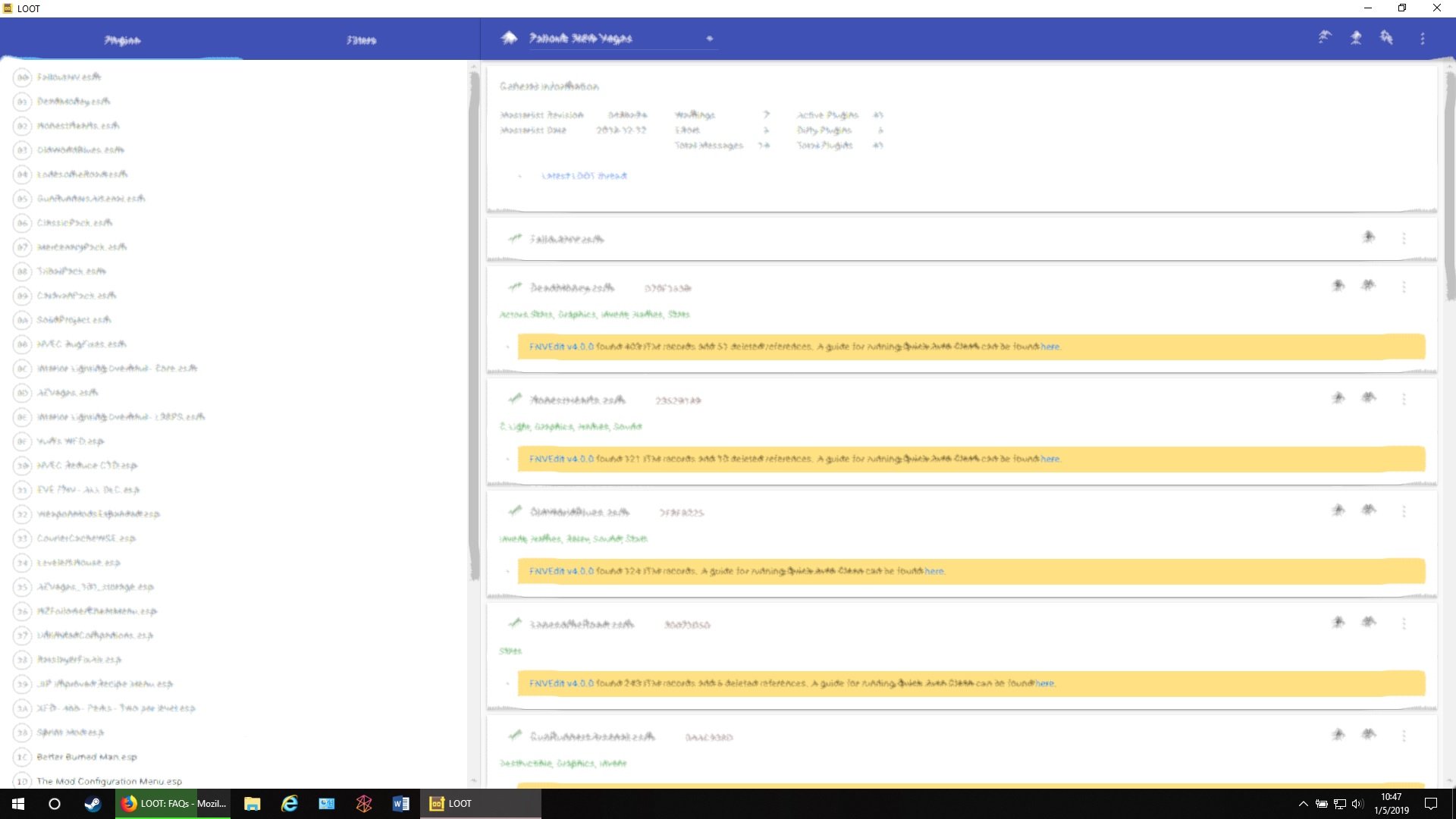Open File Explorer from the taskbar
Image resolution: width=1456 pixels, height=819 pixels.
click(x=253, y=804)
